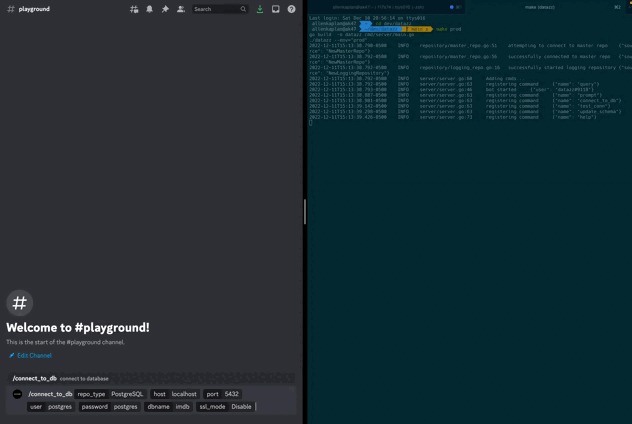Open the Discord inbox icon

276,9
